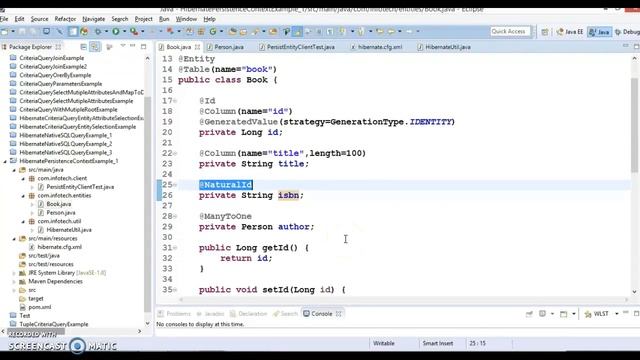Collapse the com.infotech.entities package
Image resolution: width=640 pixels, height=360 pixels.
[x=23, y=196]
